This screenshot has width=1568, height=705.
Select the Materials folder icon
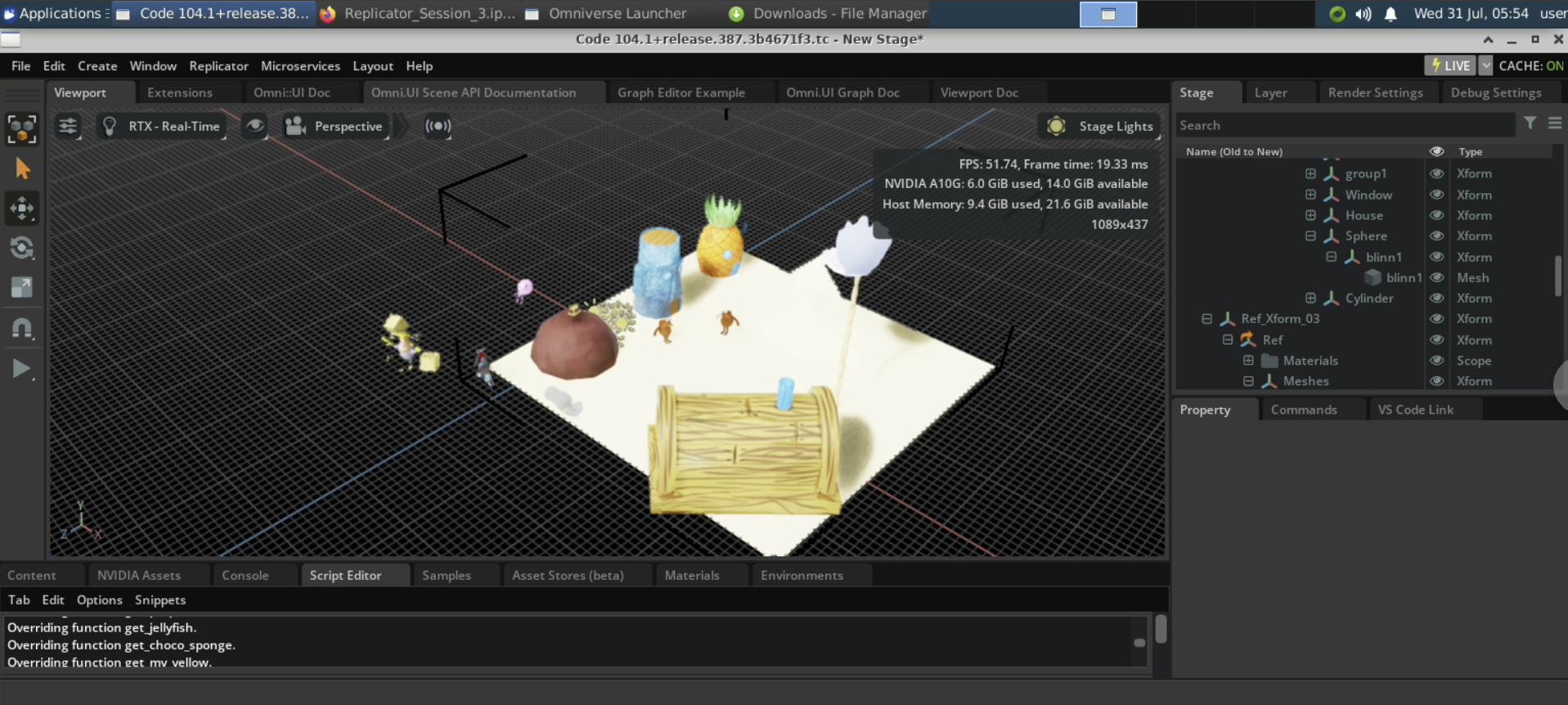(1269, 360)
